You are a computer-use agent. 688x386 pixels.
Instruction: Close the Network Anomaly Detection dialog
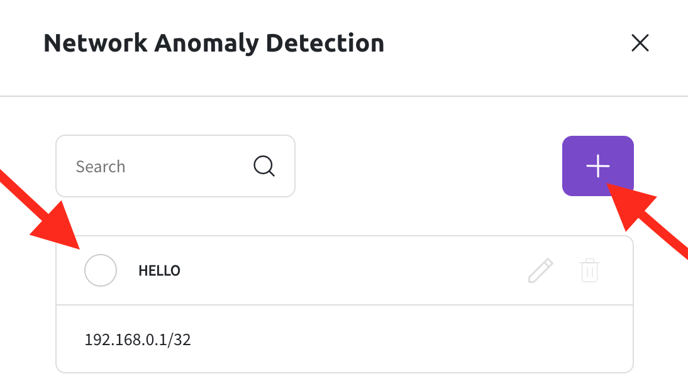click(640, 43)
